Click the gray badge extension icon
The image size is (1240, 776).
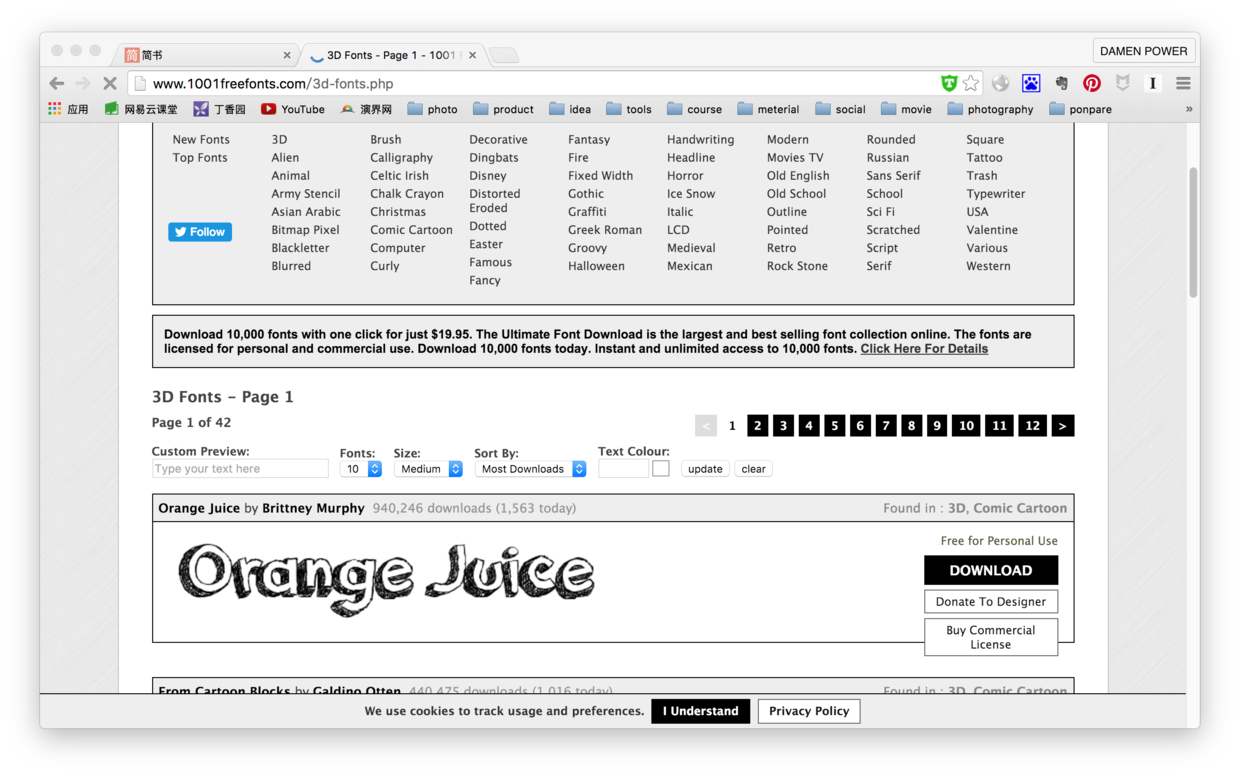[x=1123, y=84]
